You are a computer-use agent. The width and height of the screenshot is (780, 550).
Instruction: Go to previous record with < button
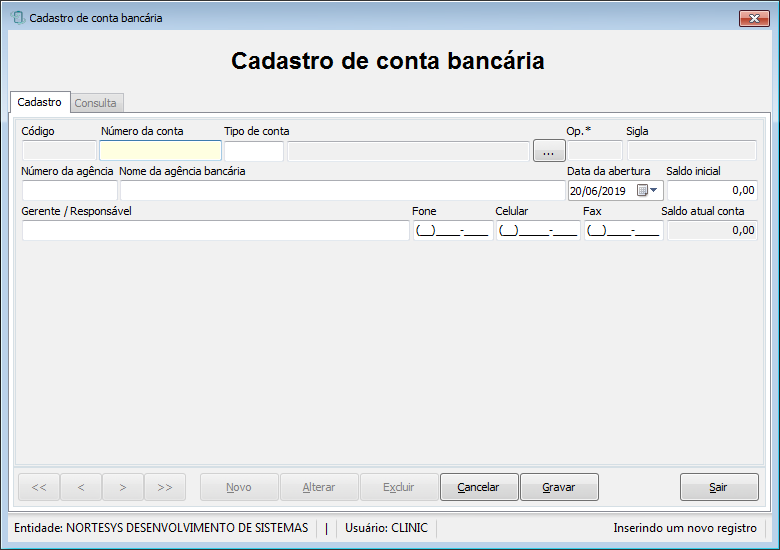pos(81,487)
